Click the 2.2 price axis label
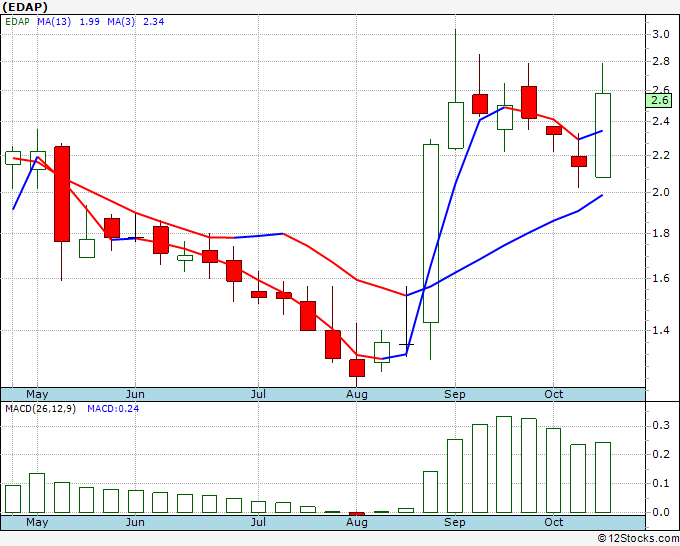 (660, 155)
